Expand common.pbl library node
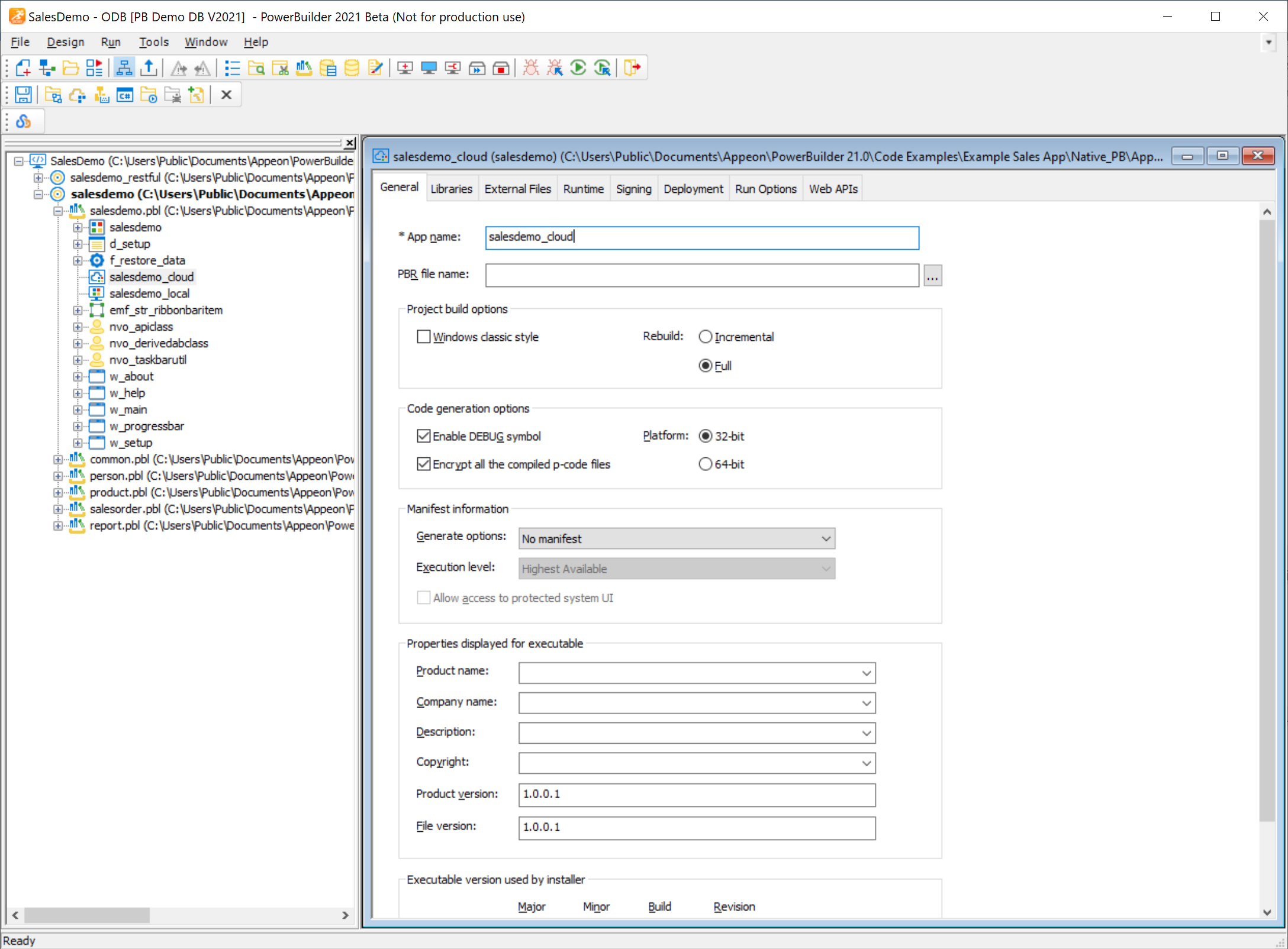Screen dimensions: 1288x949 click(x=57, y=459)
